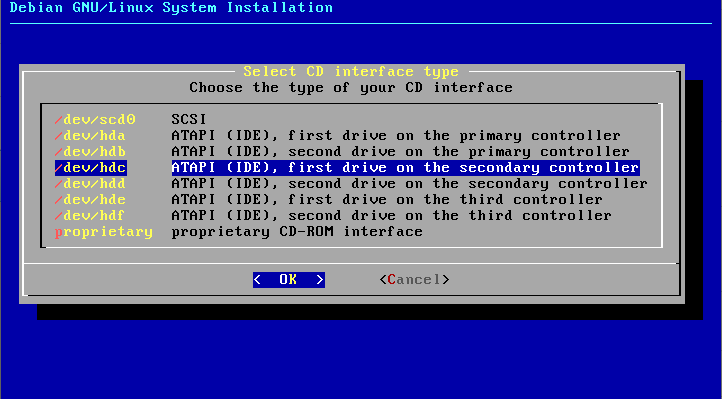Confirm selection with the OK button
This screenshot has height=399, width=722.
(289, 279)
